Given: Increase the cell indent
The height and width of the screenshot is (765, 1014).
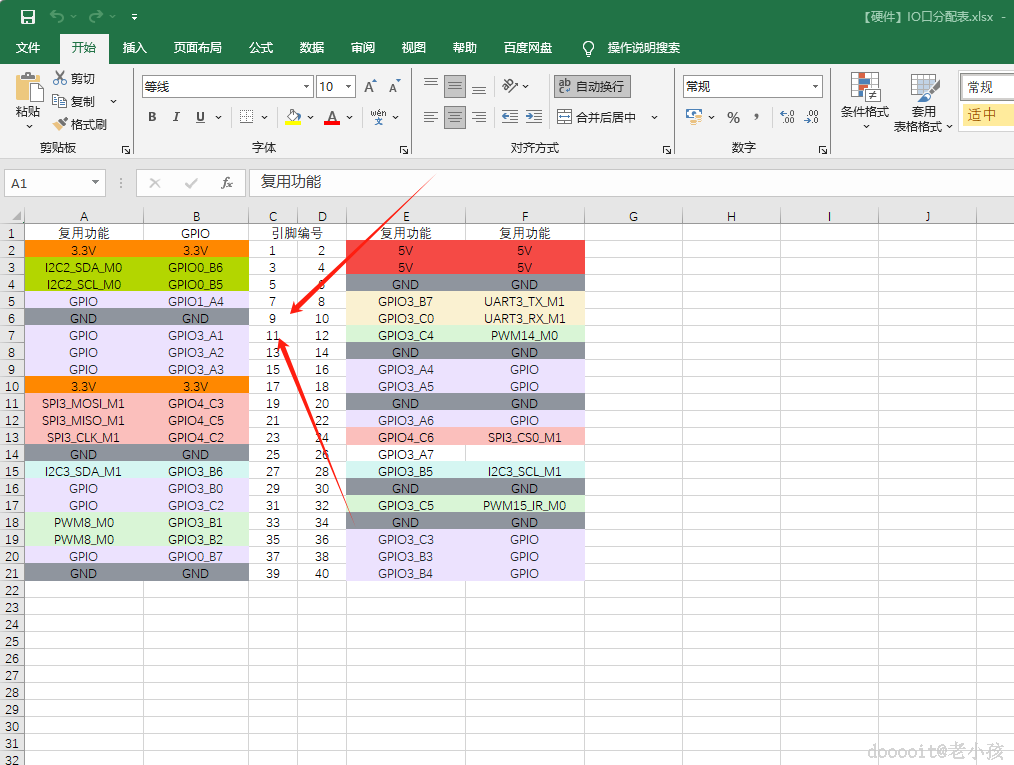Looking at the screenshot, I should coord(534,117).
